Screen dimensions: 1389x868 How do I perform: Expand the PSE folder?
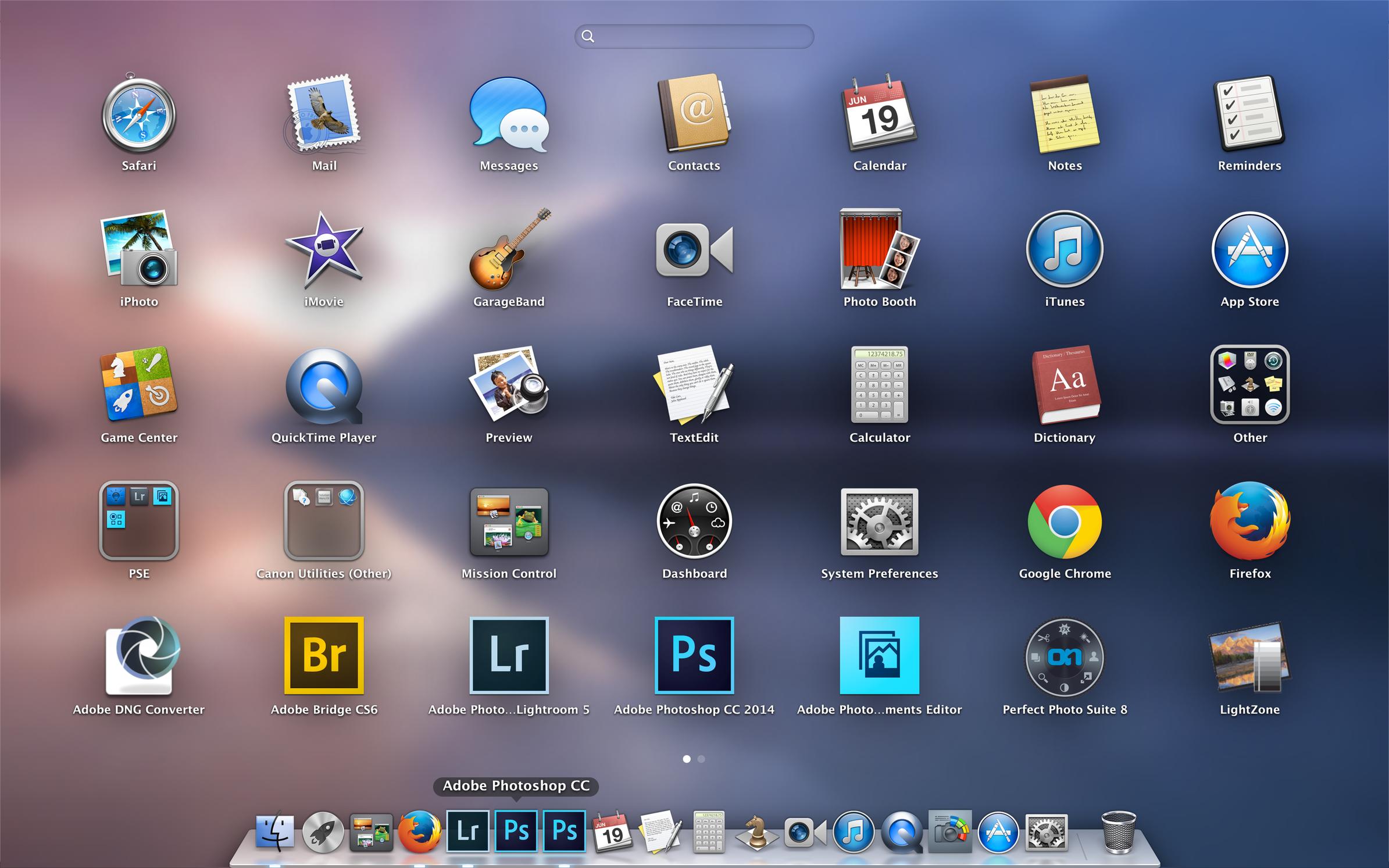[x=139, y=520]
